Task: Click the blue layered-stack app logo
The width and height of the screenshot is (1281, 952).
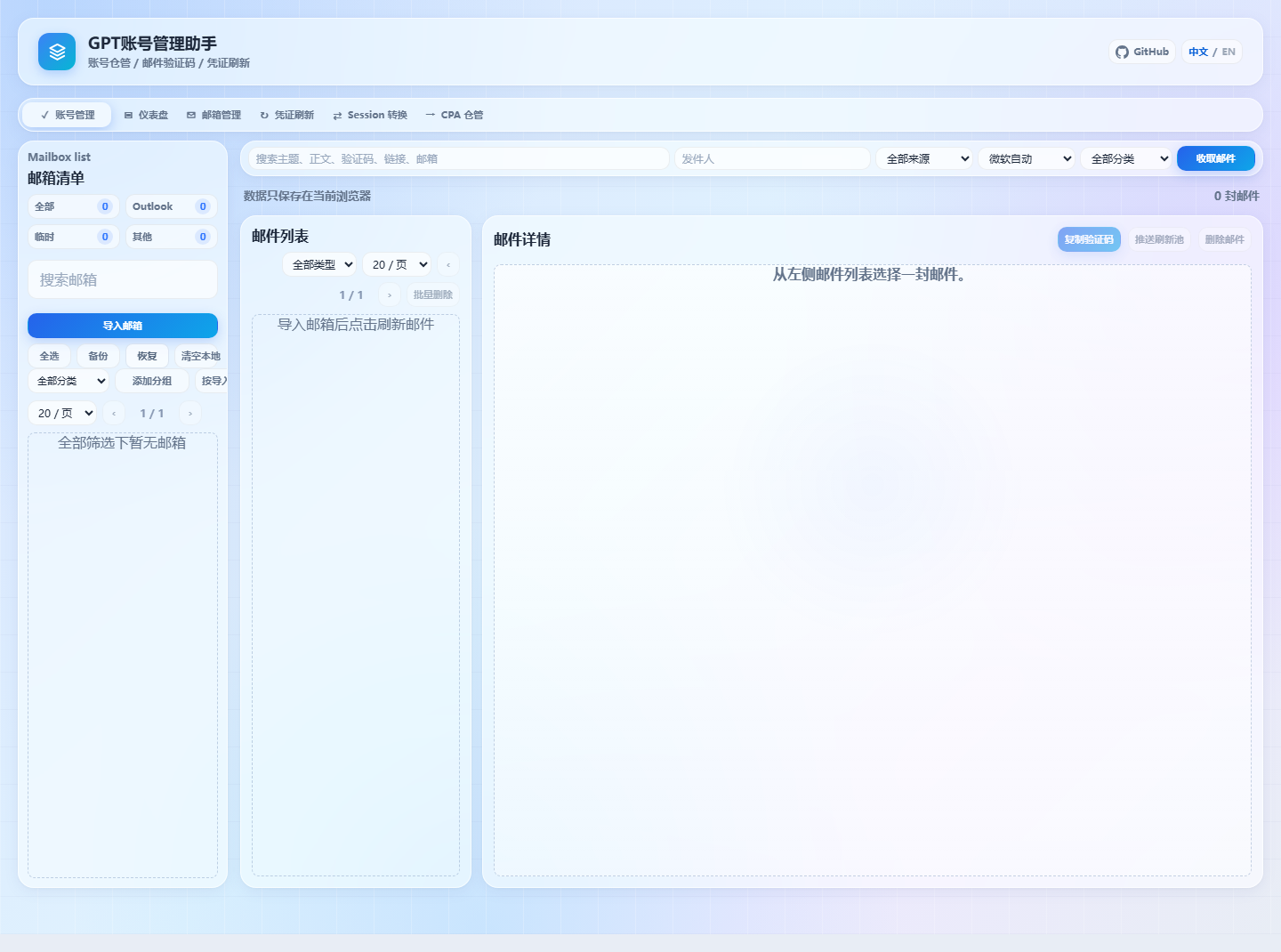Action: click(x=57, y=52)
